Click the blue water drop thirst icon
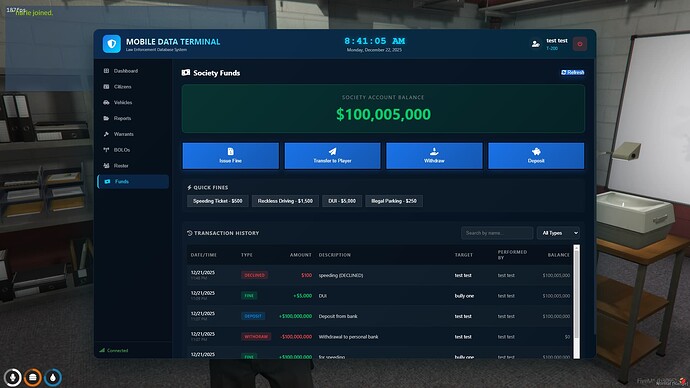 (x=53, y=377)
